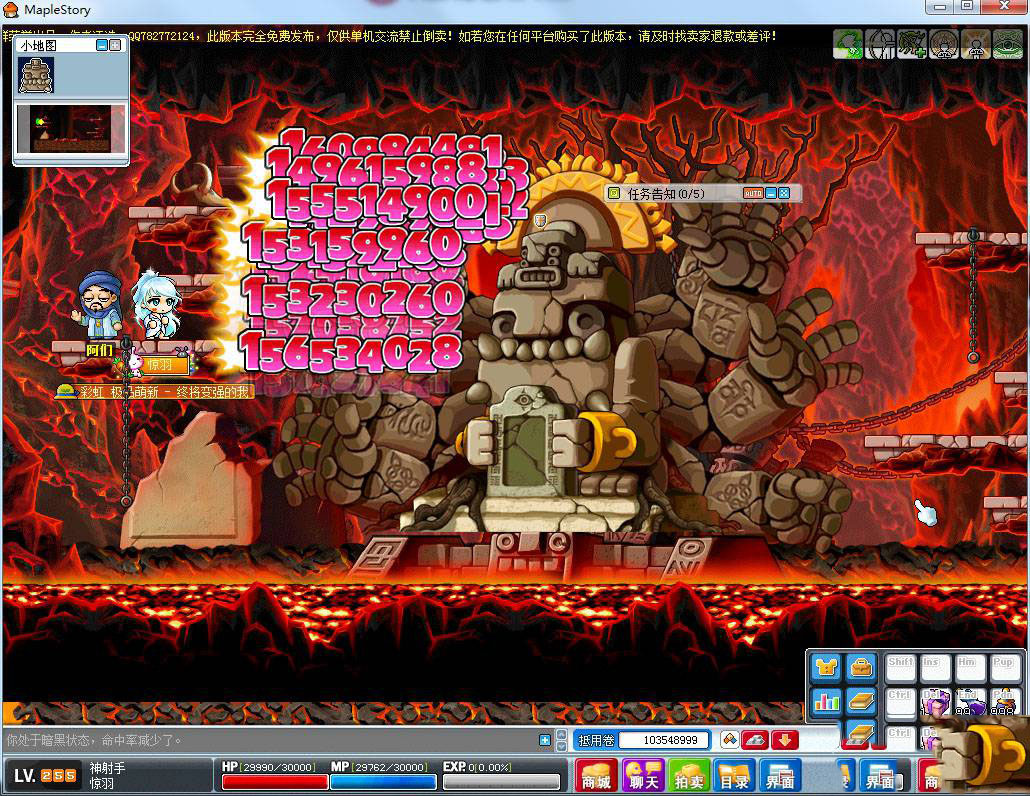Screen dimensions: 1030x796
Task: Click the blue MP gauge bar
Action: (383, 782)
